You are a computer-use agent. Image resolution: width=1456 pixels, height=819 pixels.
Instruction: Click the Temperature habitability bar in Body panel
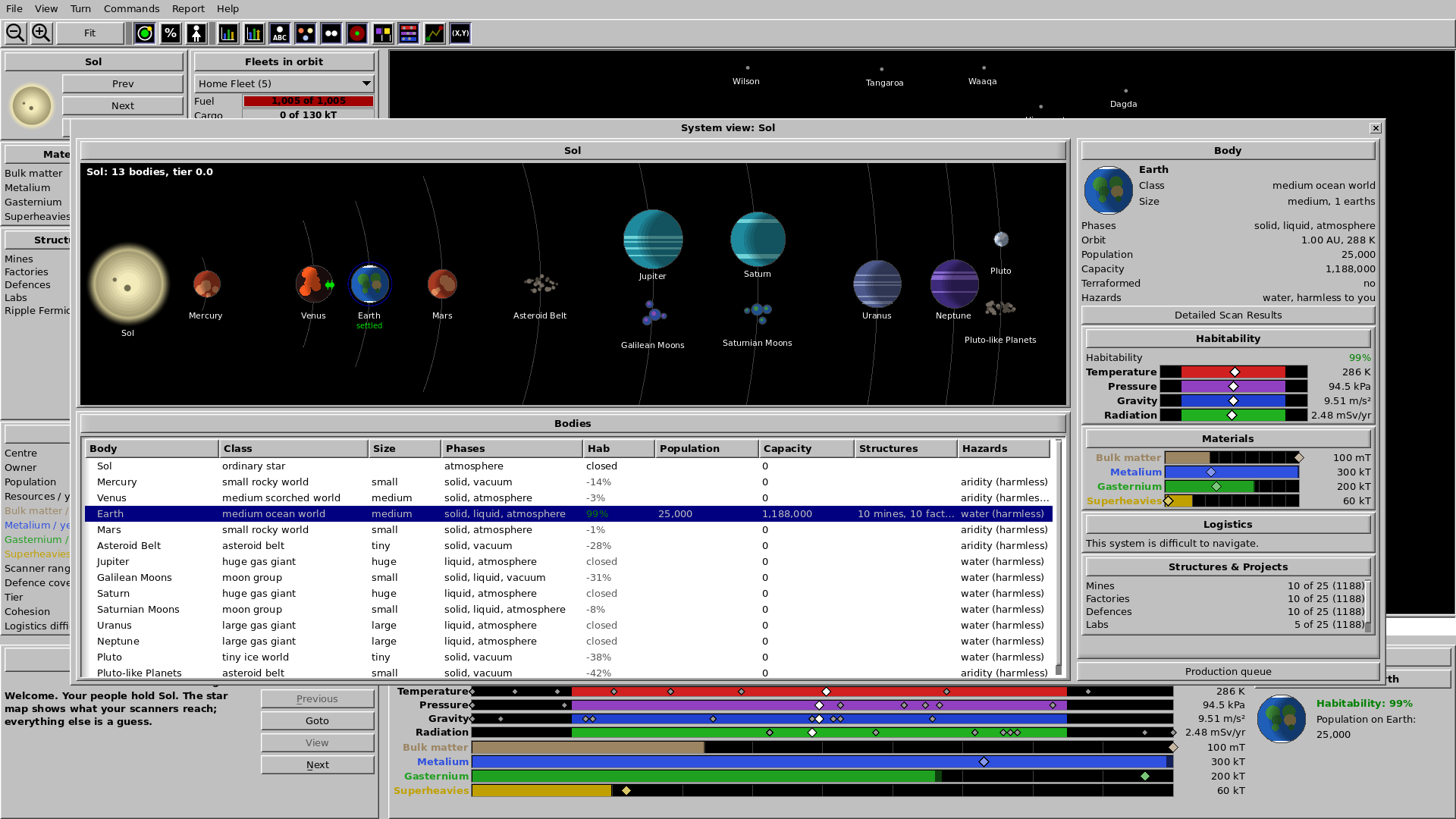point(1234,372)
